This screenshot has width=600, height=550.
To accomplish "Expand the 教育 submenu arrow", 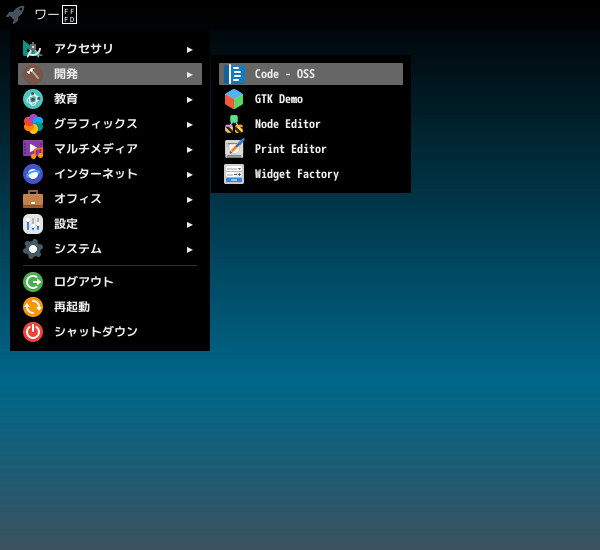I will coord(190,99).
